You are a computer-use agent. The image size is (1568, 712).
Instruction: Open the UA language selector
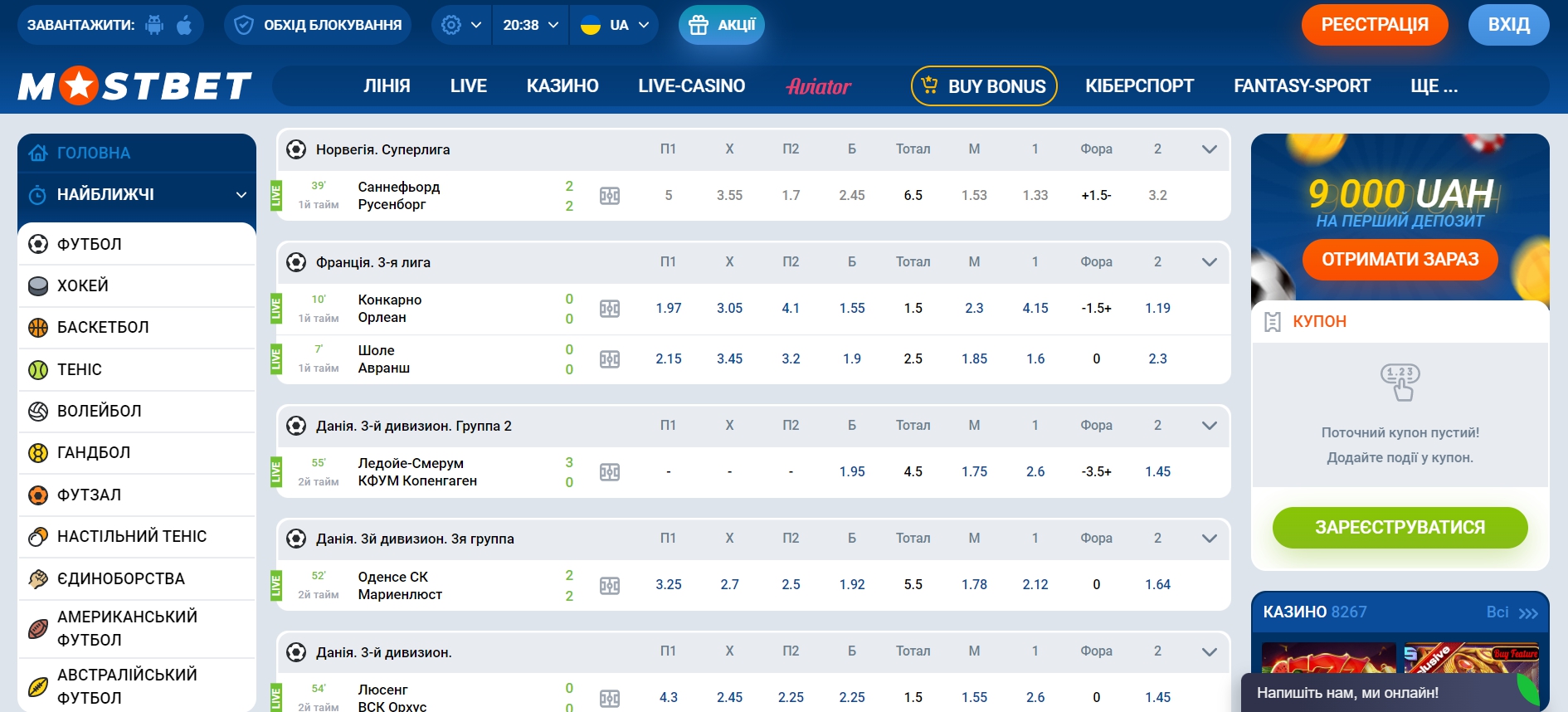615,25
